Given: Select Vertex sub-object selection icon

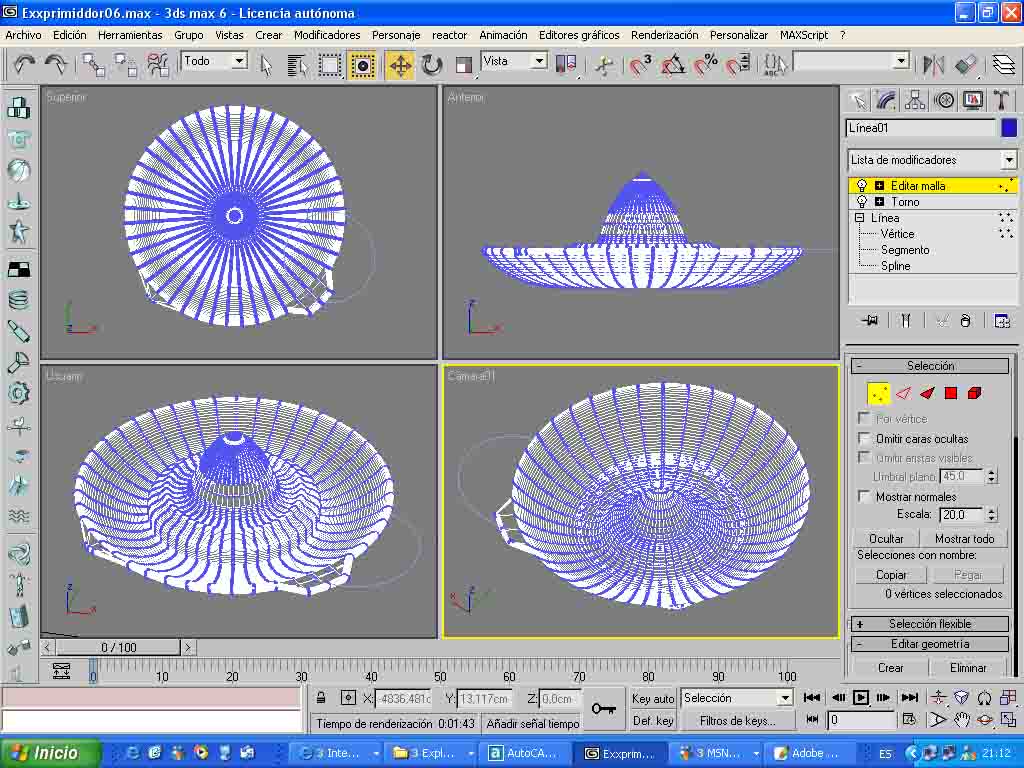Looking at the screenshot, I should point(878,393).
